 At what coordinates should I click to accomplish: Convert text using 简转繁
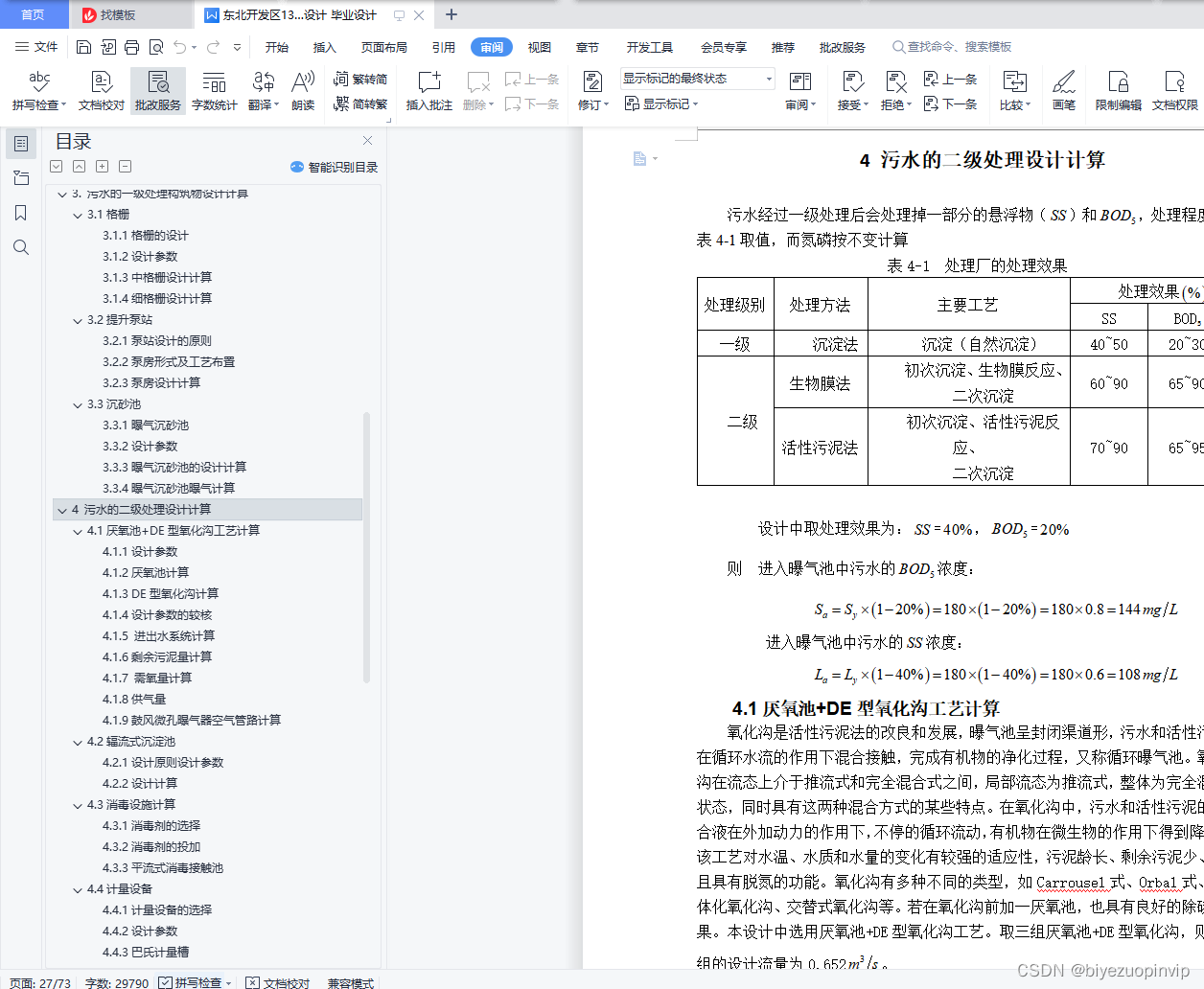tap(360, 103)
